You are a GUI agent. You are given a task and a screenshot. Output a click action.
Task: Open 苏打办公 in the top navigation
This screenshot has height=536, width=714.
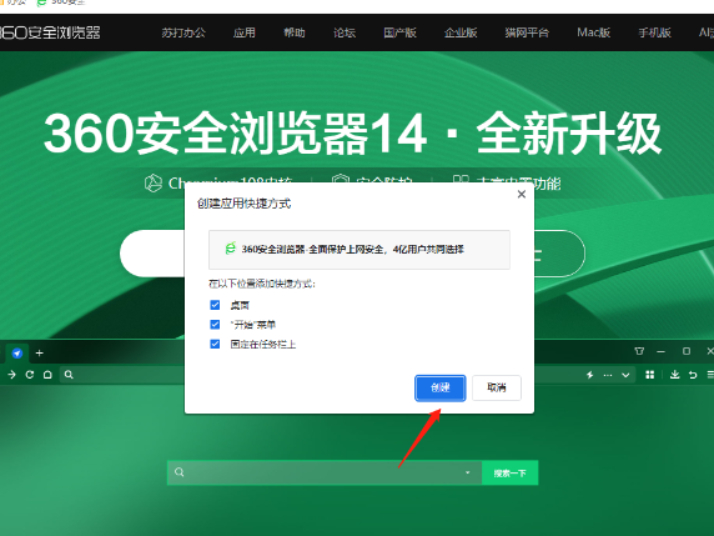pyautogui.click(x=183, y=33)
